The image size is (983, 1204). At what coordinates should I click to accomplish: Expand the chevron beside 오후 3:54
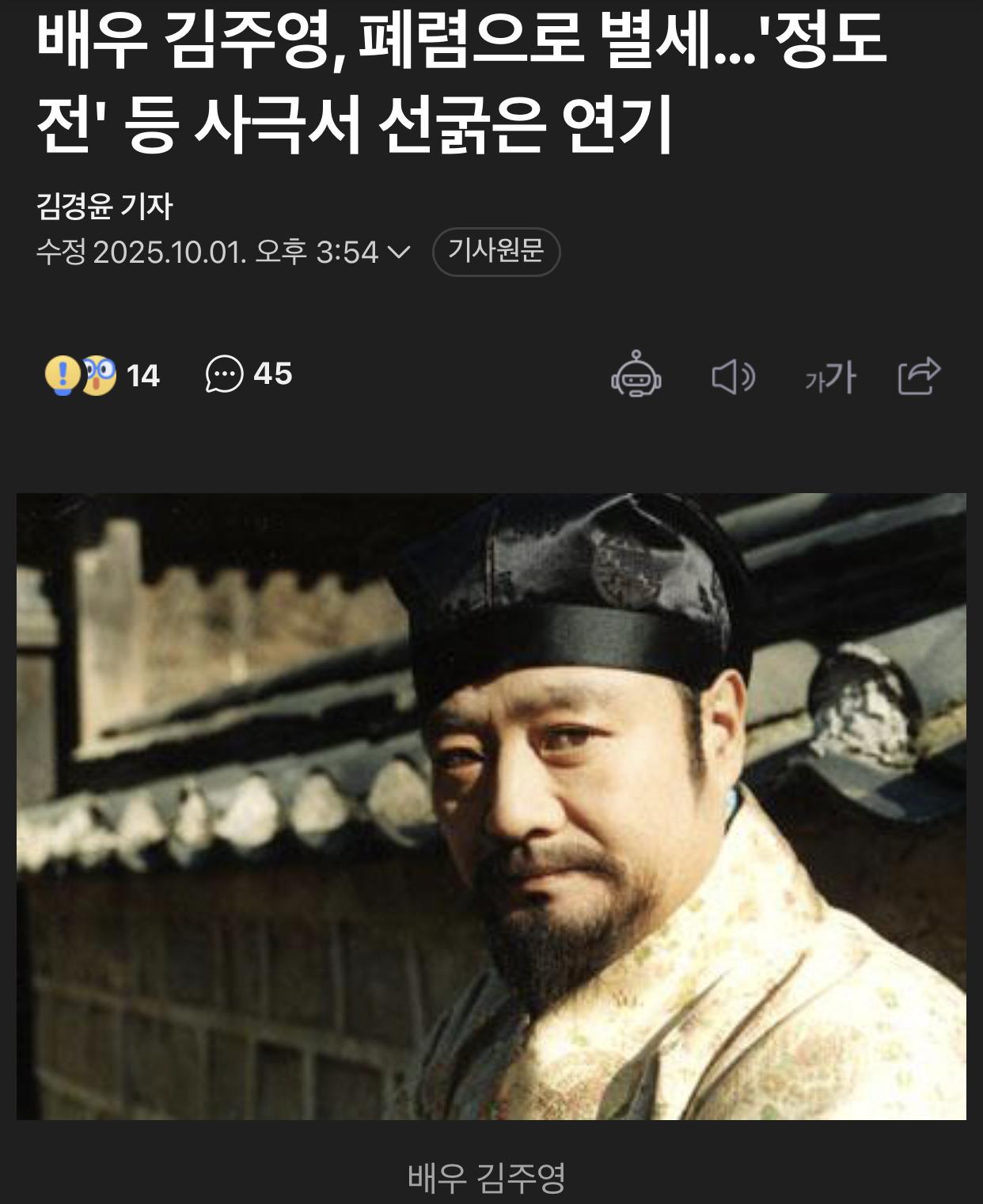[x=399, y=252]
